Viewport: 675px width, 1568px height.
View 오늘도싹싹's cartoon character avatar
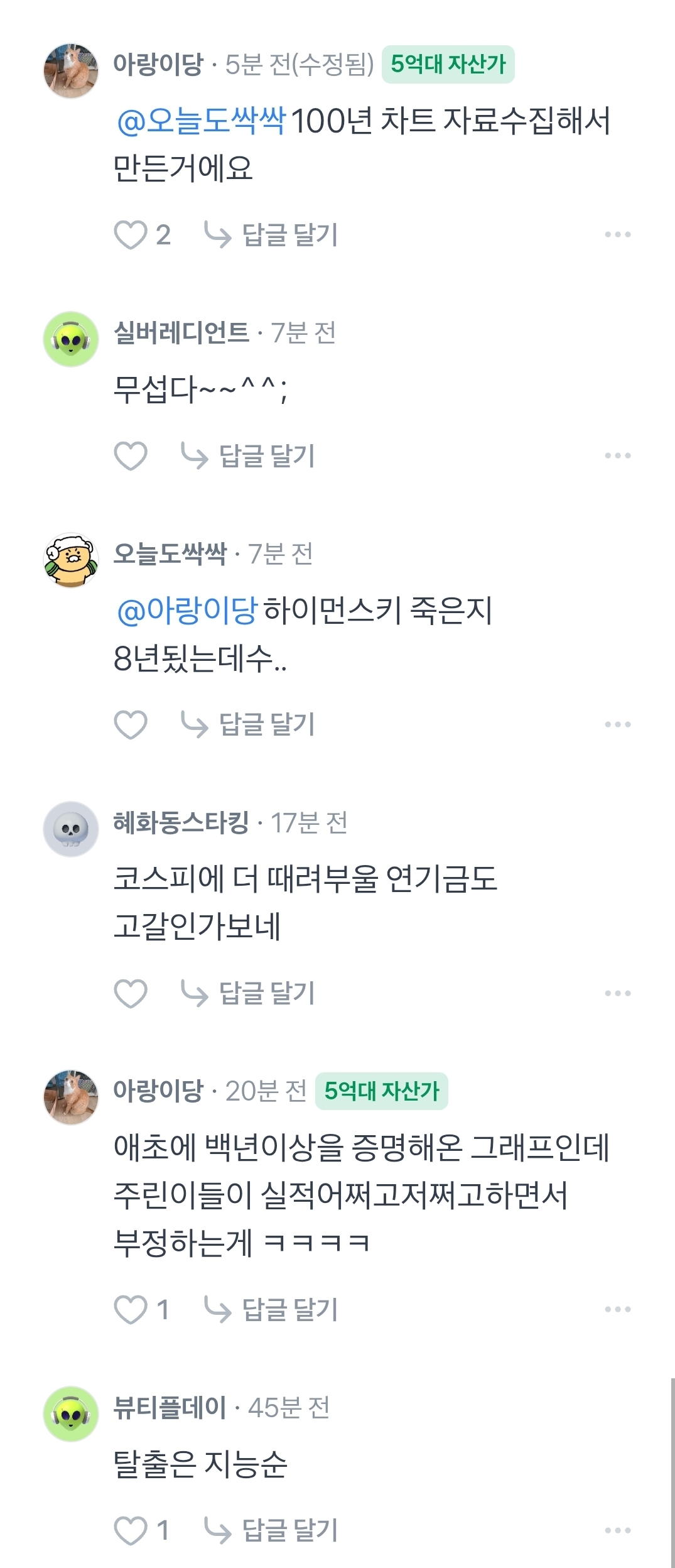coord(71,560)
